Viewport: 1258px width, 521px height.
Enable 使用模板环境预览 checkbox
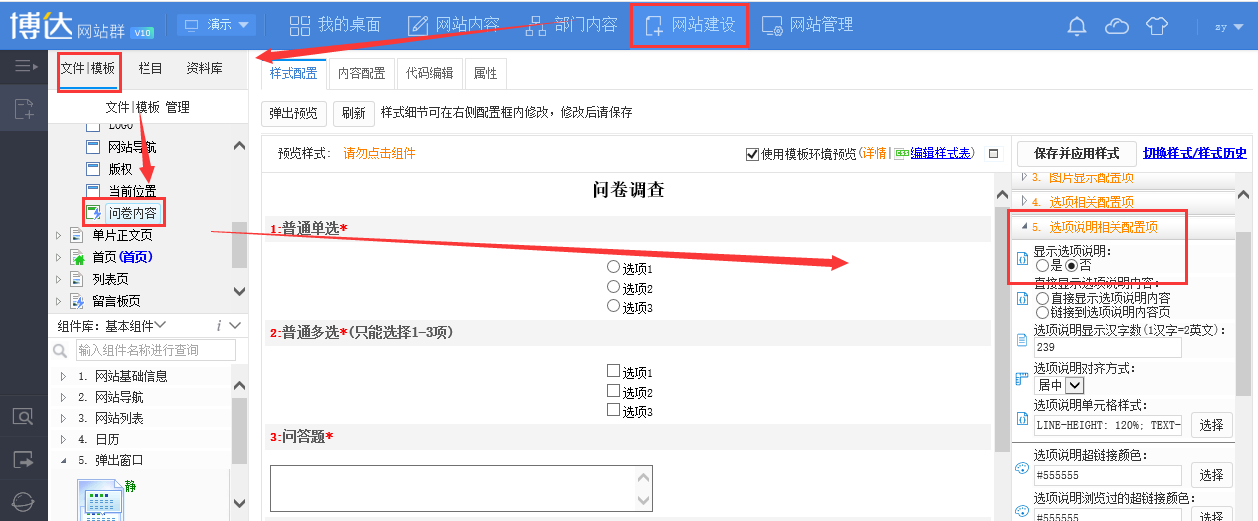(x=752, y=154)
